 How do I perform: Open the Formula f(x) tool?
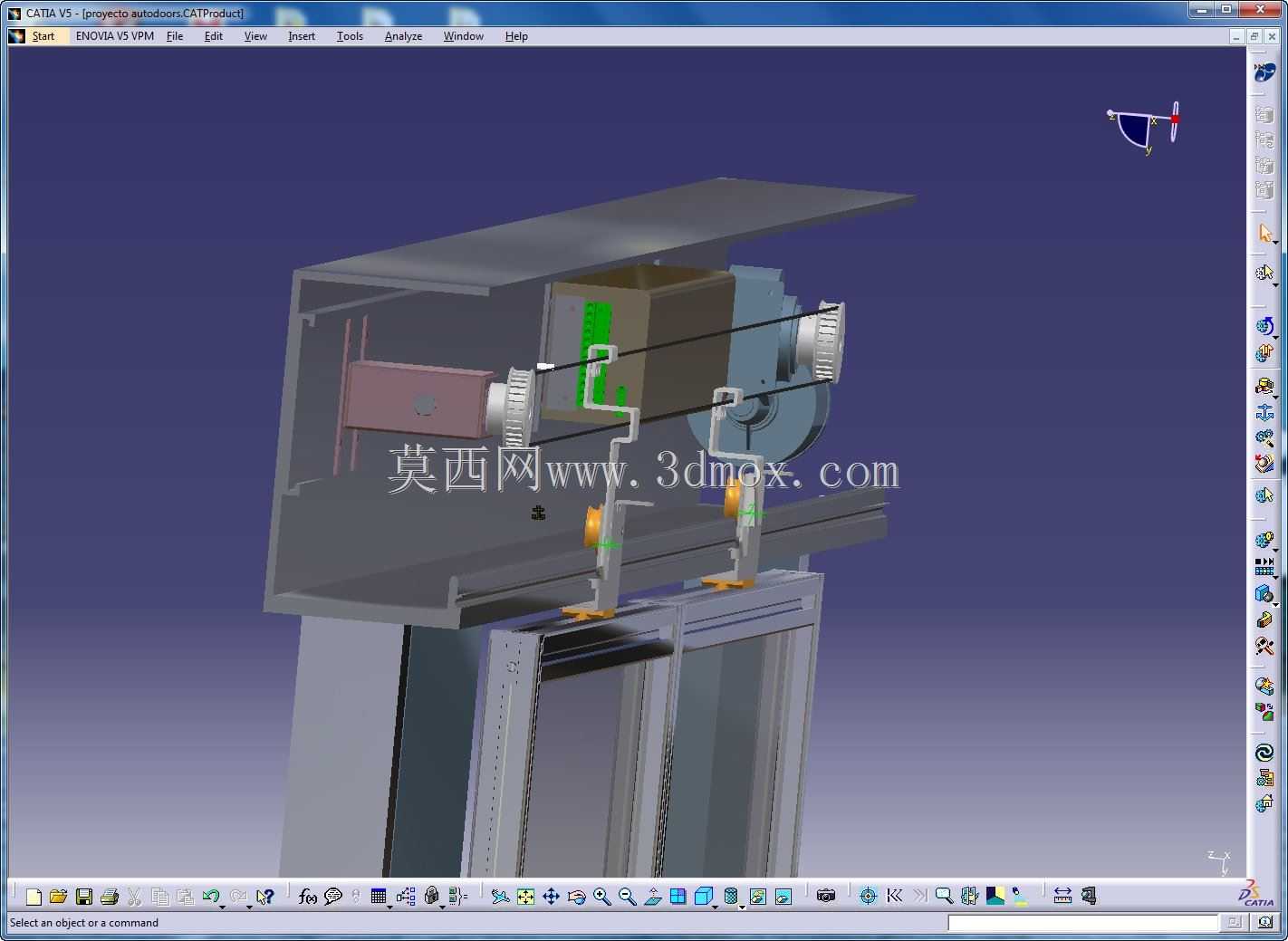coord(308,897)
